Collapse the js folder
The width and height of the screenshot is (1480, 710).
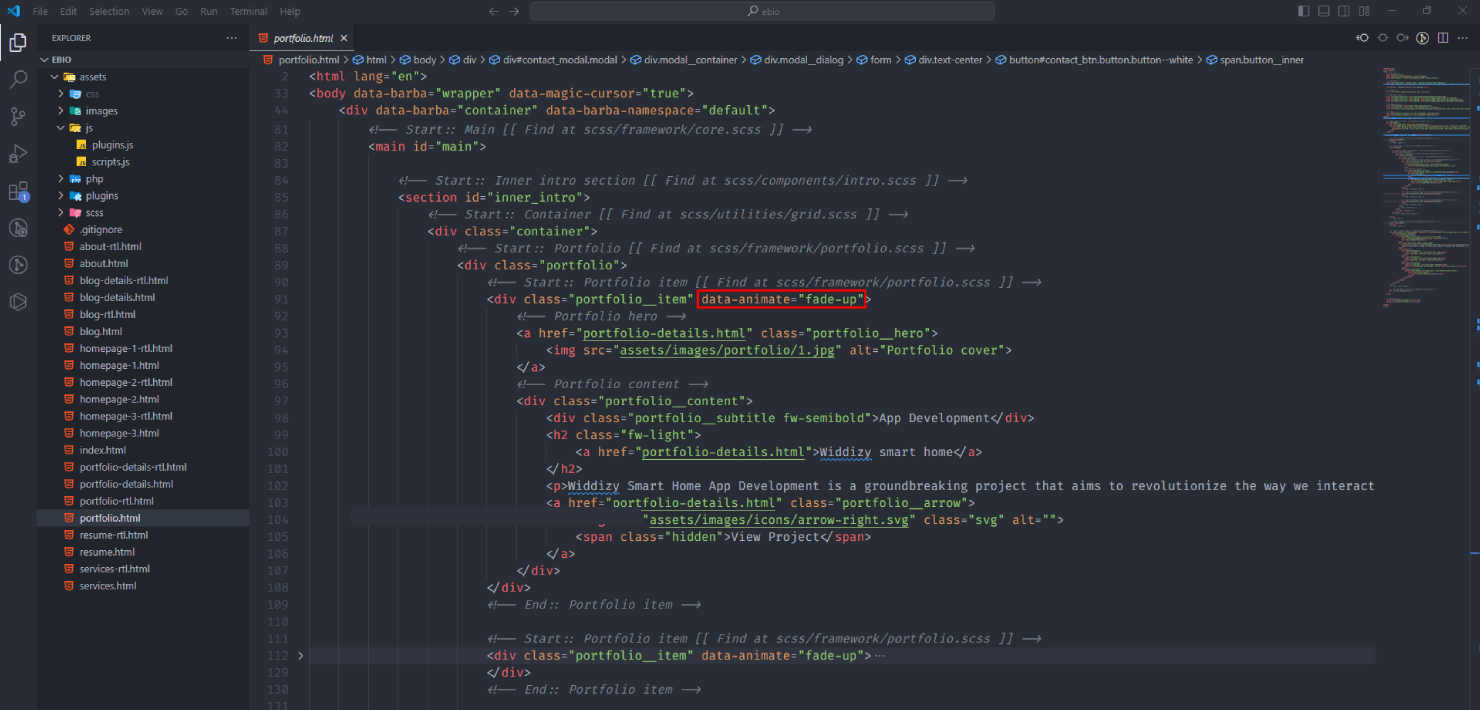[x=61, y=128]
